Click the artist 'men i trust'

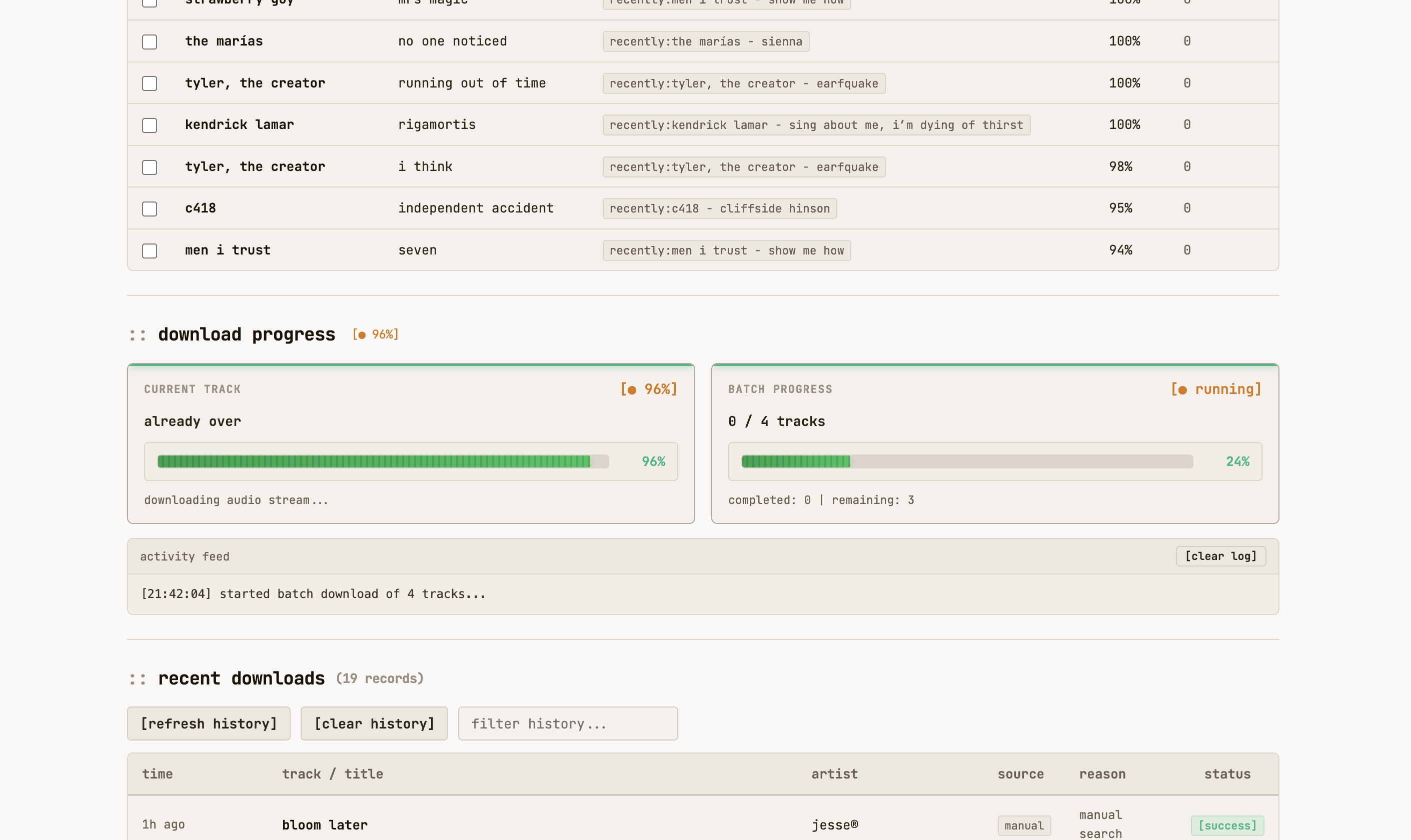tap(228, 250)
